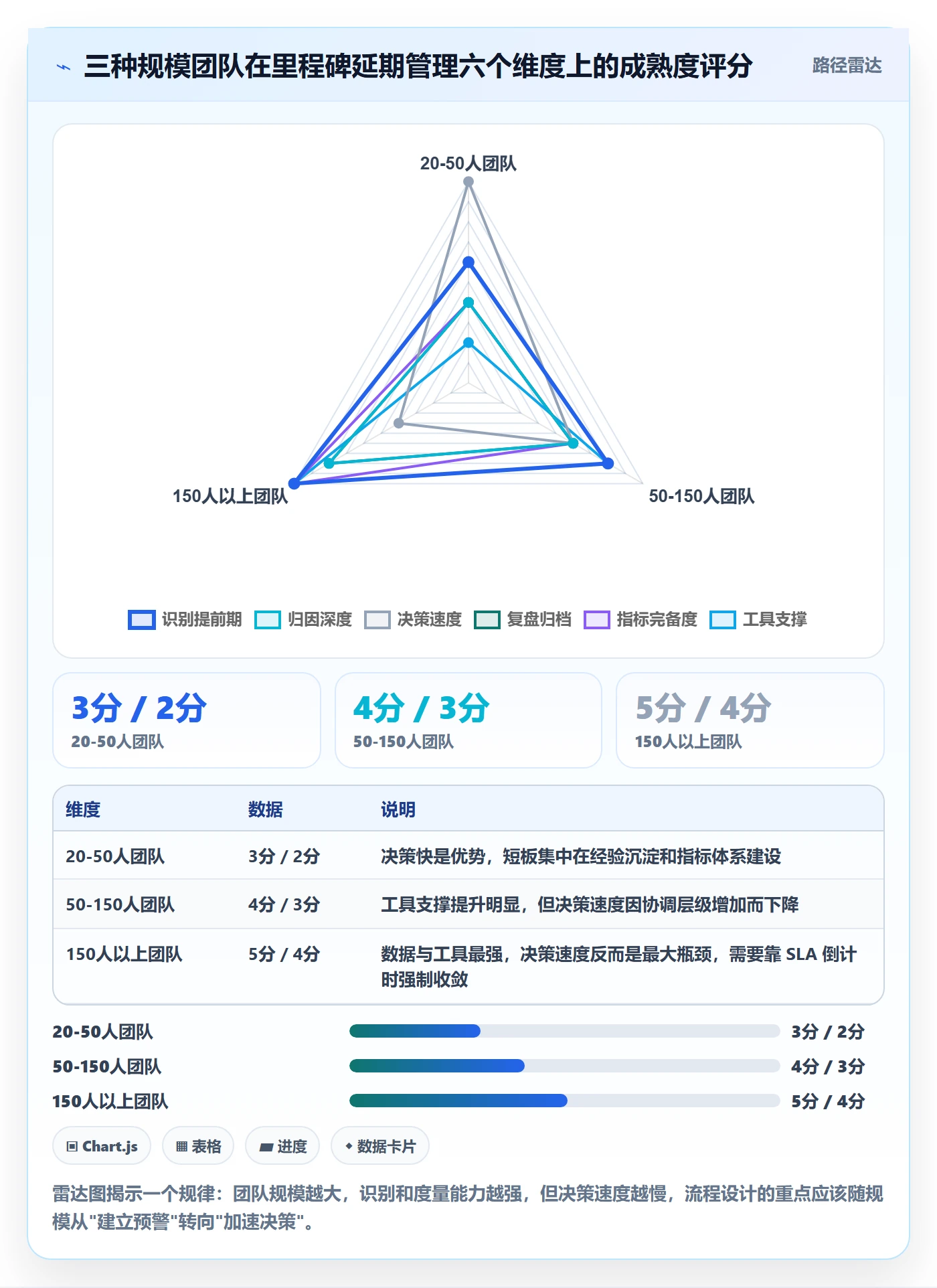Toggle the 指标完备度 legend dataset
This screenshot has width=937, height=1288.
click(x=641, y=619)
